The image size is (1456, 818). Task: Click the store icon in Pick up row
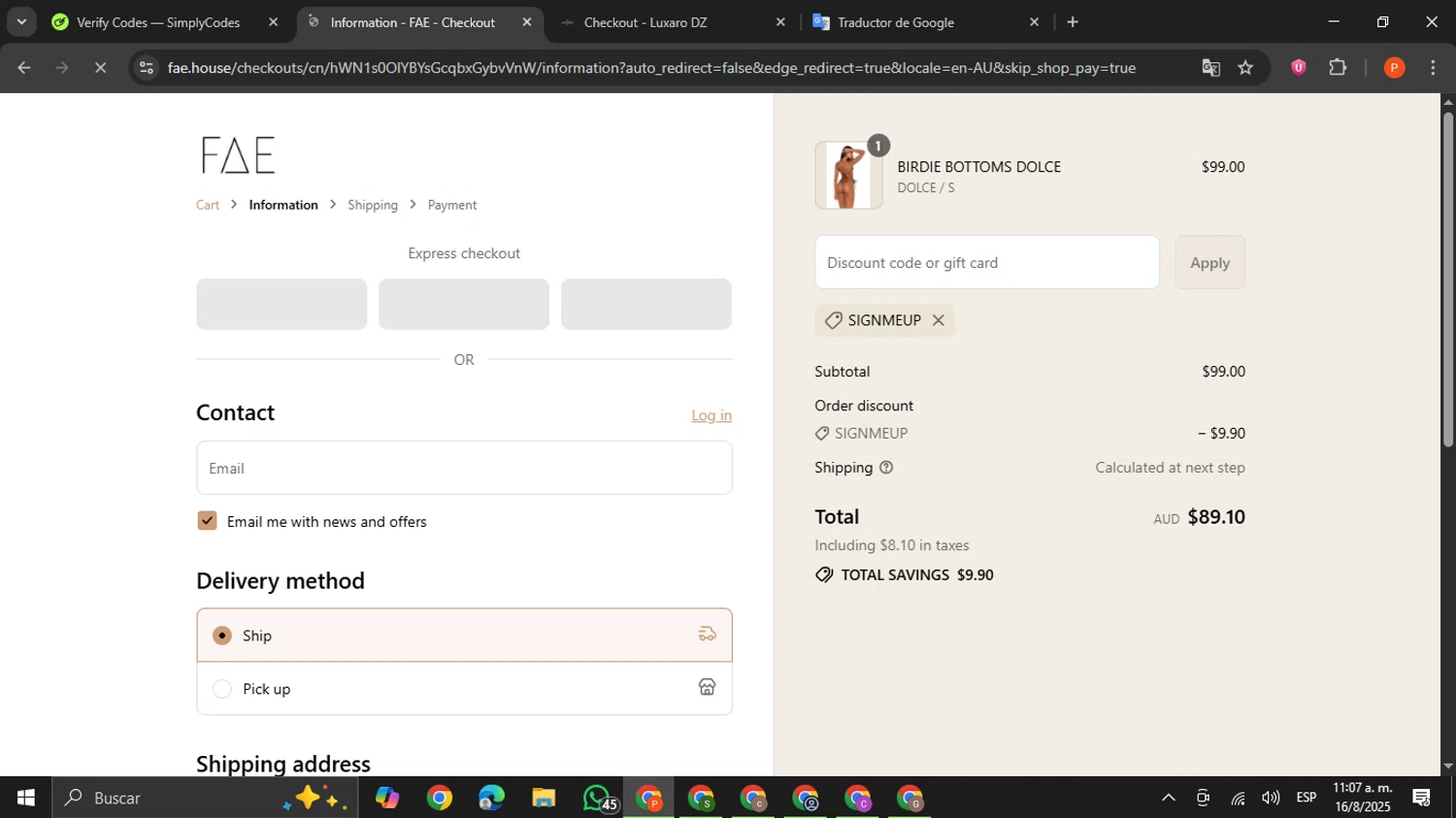[707, 687]
